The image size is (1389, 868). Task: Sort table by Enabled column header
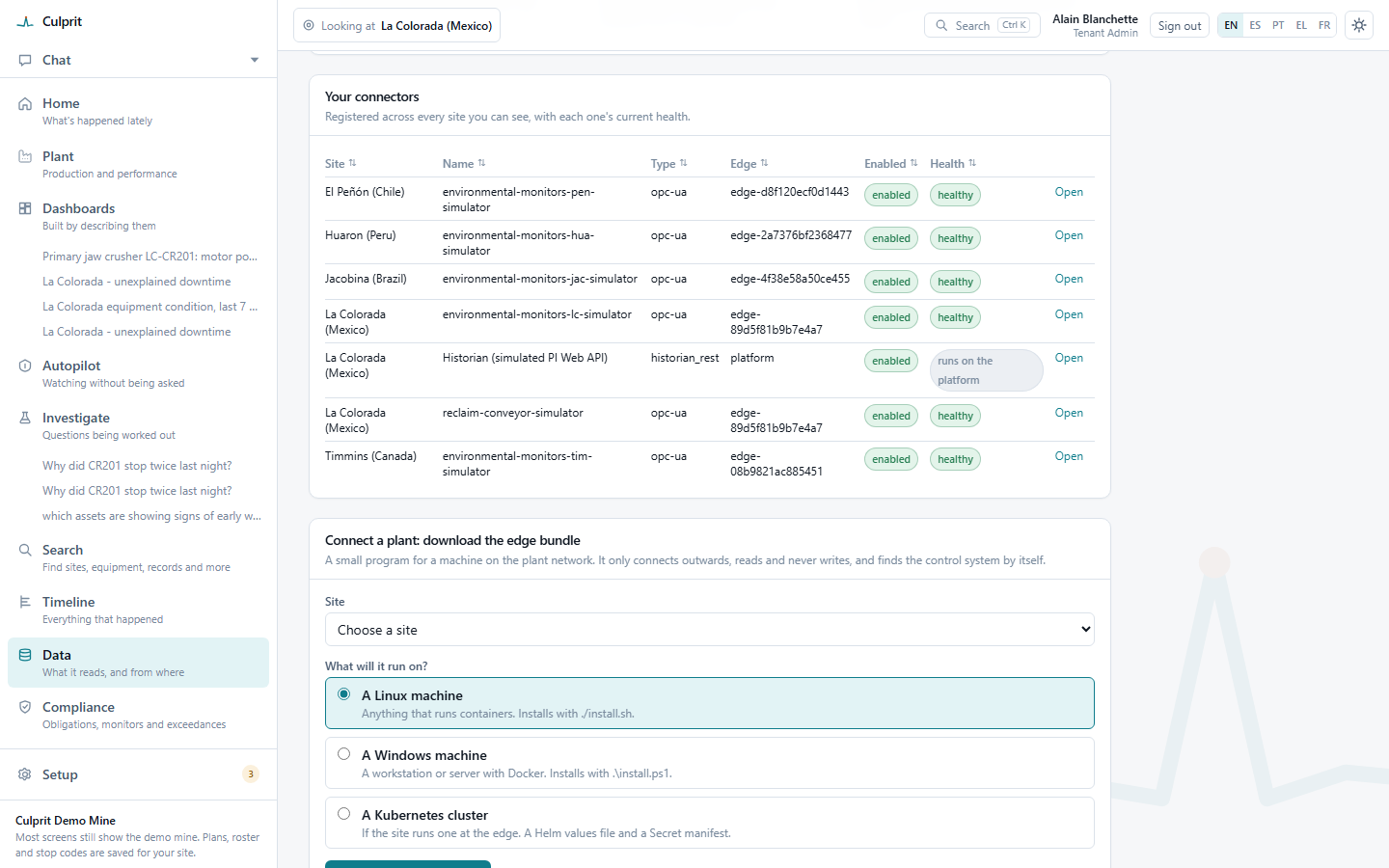pyautogui.click(x=891, y=164)
